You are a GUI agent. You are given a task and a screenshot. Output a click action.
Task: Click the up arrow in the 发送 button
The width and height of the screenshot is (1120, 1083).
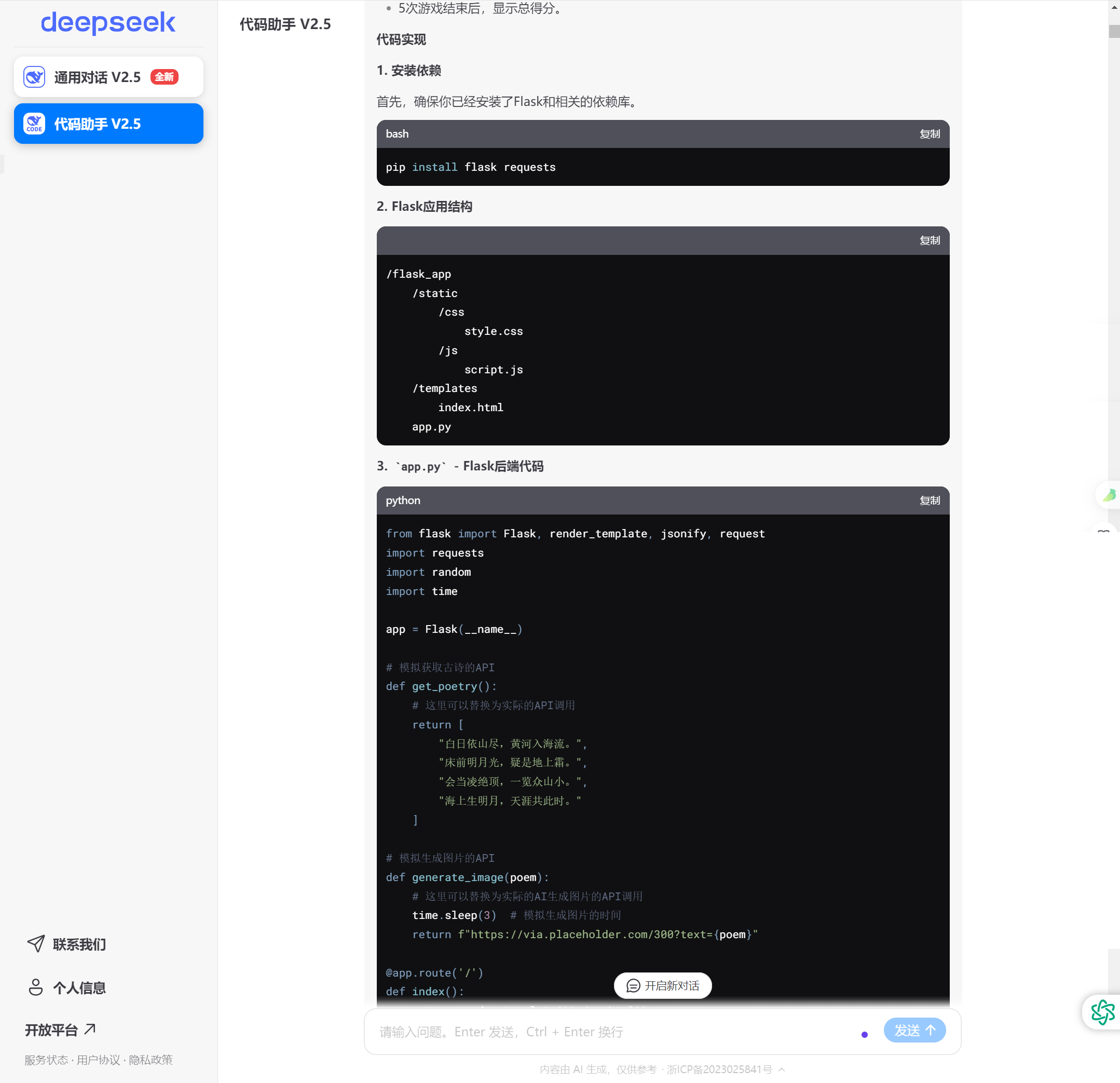pyautogui.click(x=930, y=1030)
